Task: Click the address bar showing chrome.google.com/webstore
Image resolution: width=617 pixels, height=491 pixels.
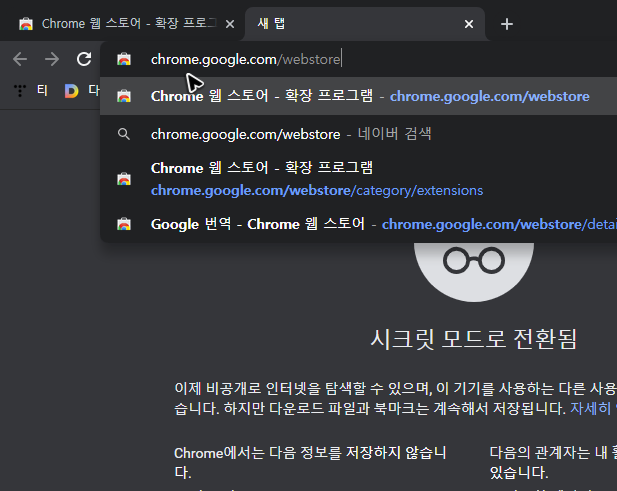Action: coord(358,59)
